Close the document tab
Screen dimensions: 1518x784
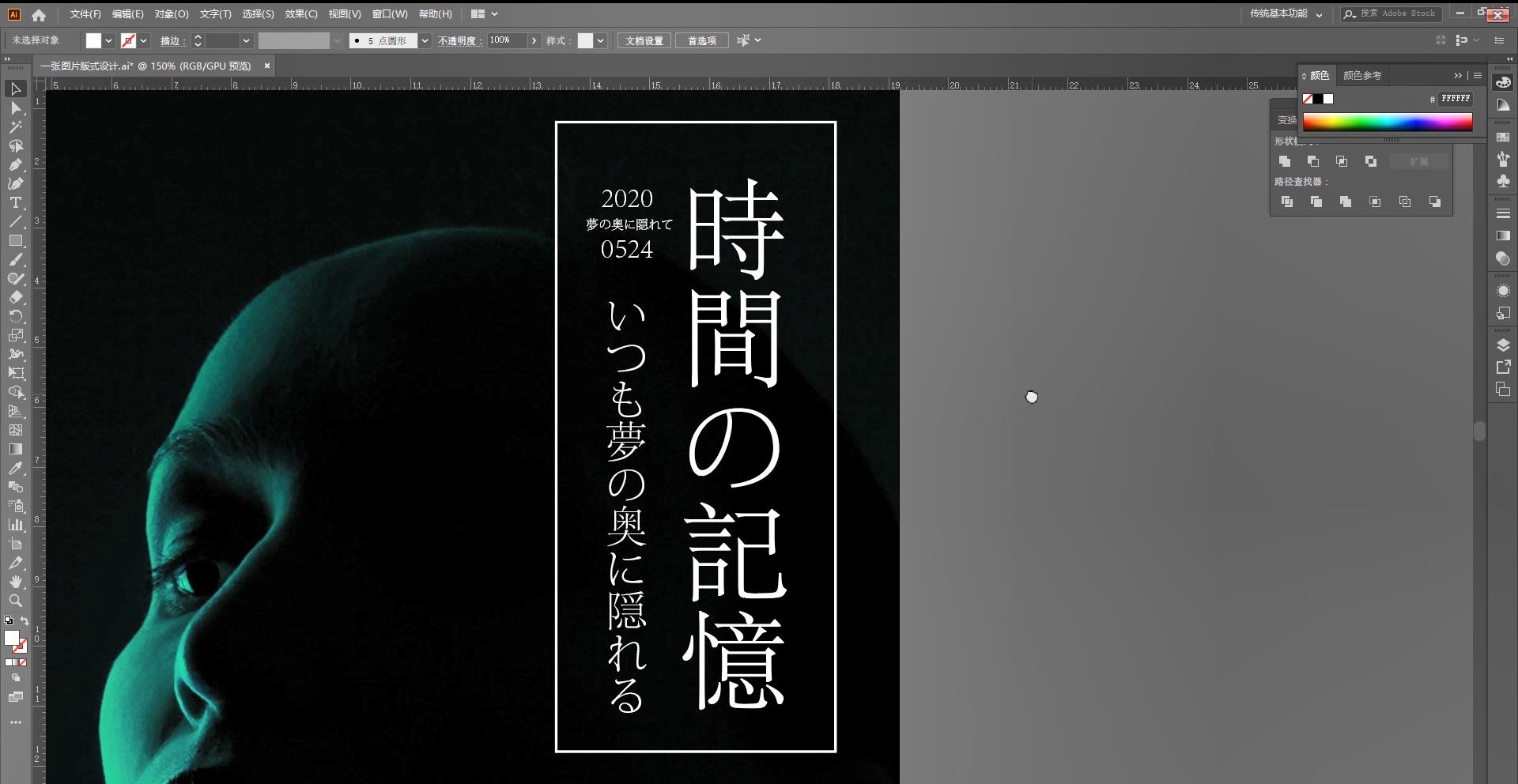(x=267, y=66)
